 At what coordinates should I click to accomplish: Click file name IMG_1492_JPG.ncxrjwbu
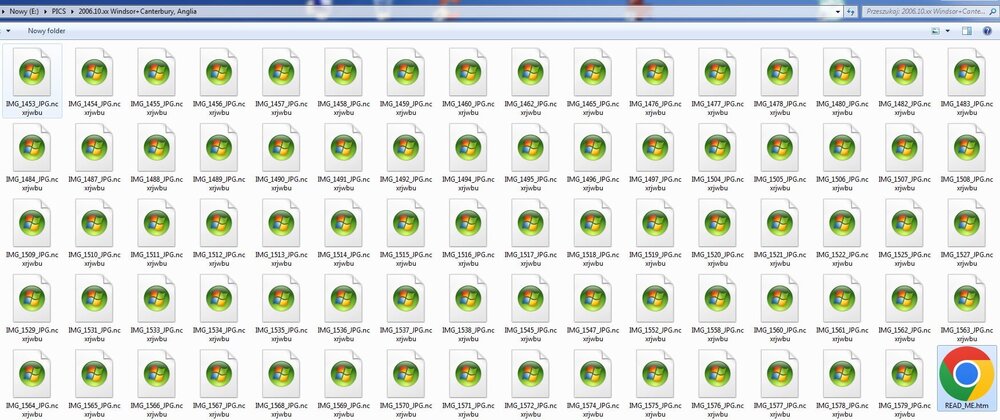pyautogui.click(x=406, y=183)
